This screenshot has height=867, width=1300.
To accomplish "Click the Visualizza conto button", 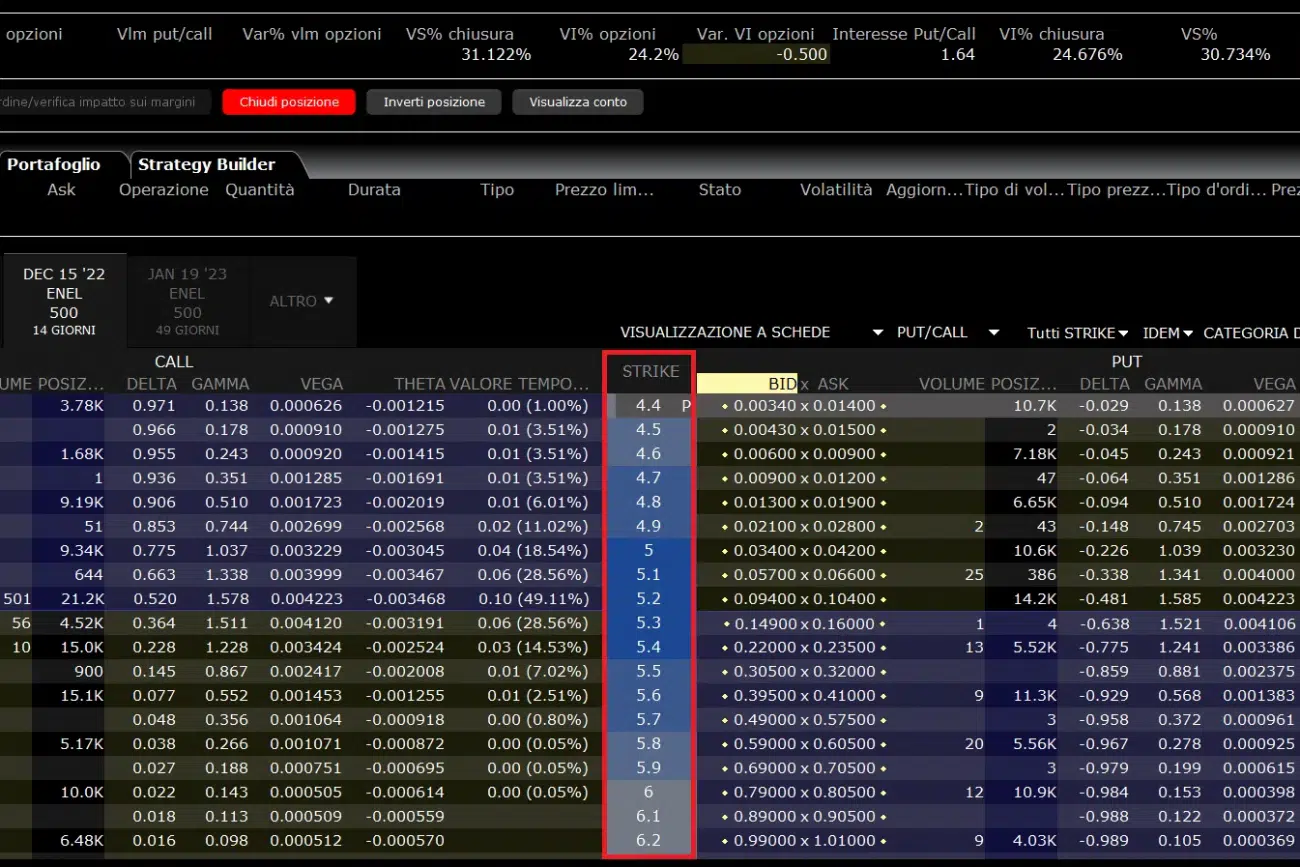I will coord(578,102).
